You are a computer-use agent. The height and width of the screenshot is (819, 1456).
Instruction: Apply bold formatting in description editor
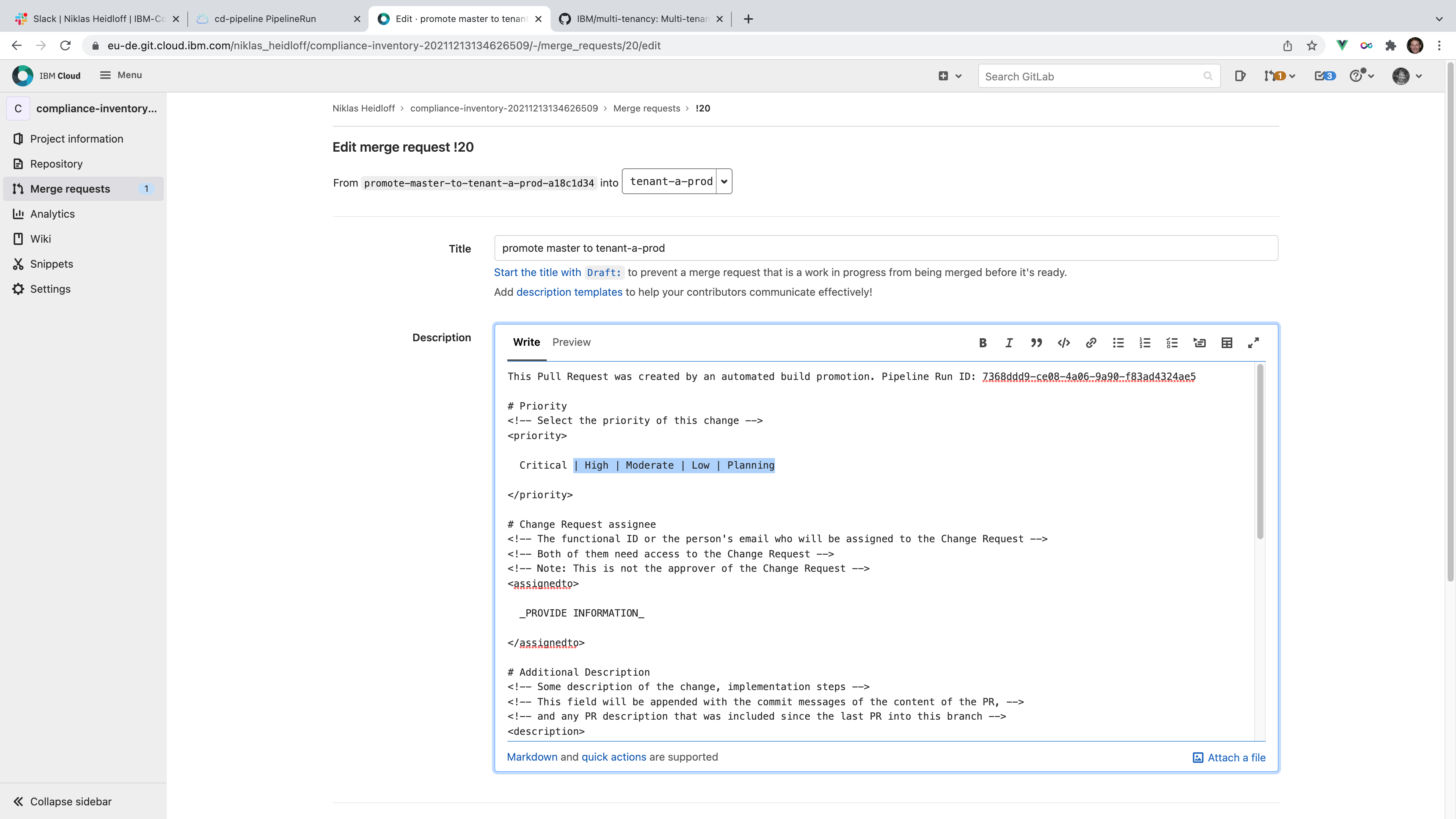(982, 342)
